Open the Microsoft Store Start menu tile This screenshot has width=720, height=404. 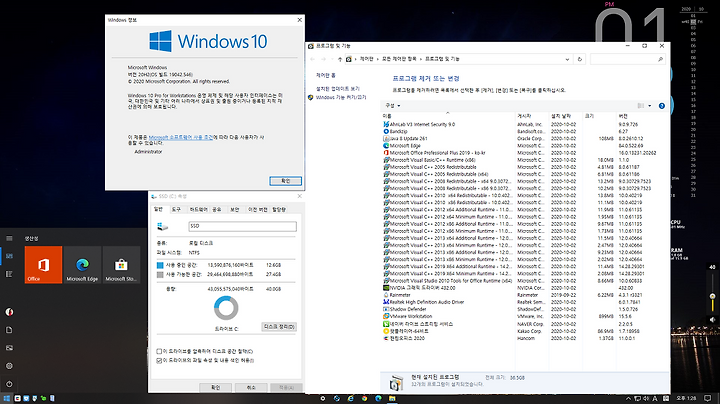pos(121,265)
